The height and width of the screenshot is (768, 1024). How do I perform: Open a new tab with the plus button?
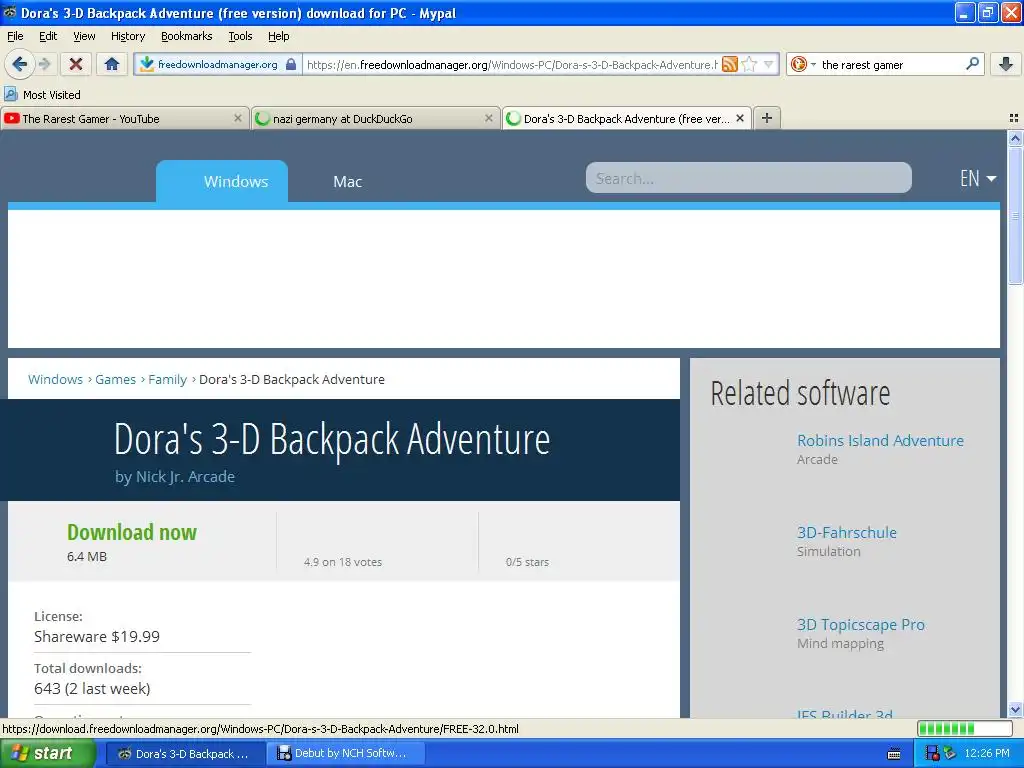(767, 118)
